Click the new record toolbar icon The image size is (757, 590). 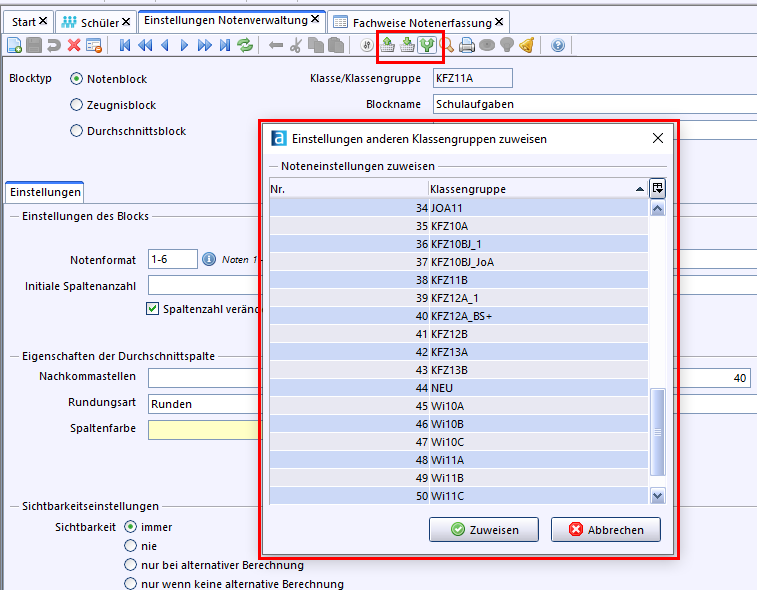pos(14,45)
